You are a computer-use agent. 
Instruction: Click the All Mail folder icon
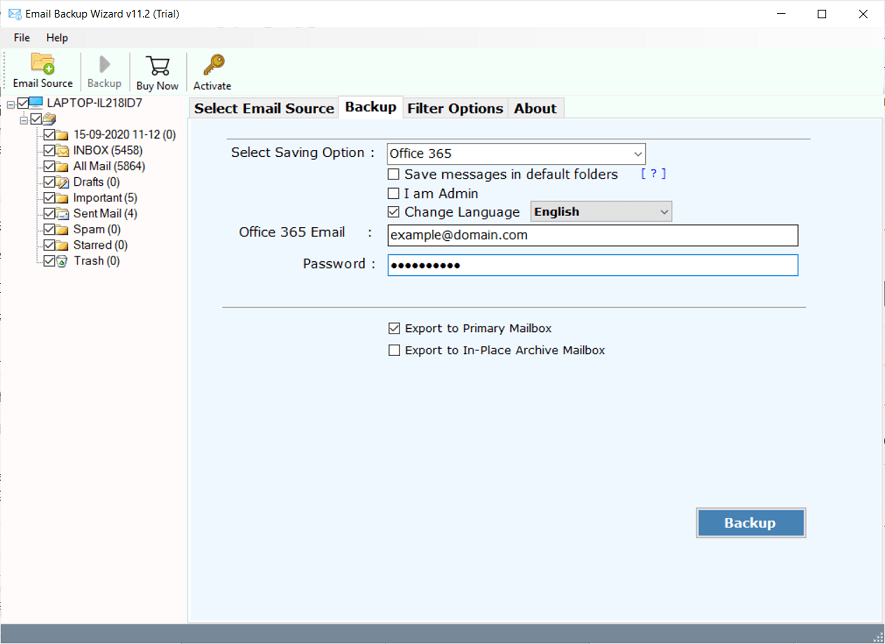click(x=62, y=167)
